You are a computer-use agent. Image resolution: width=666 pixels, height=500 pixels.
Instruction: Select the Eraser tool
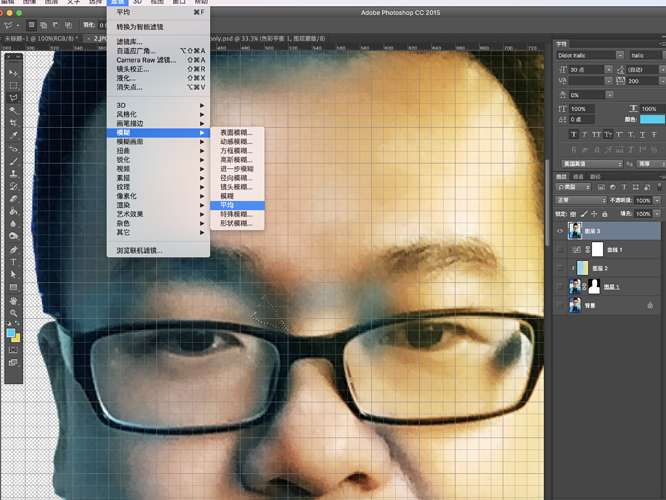13,198
